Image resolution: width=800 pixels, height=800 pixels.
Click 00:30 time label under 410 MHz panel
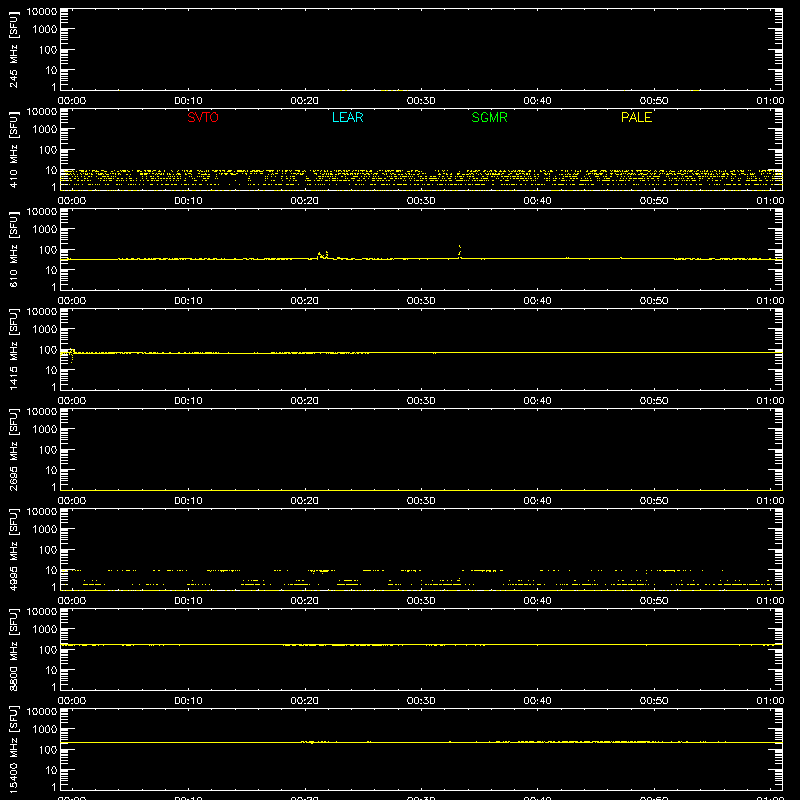[421, 201]
